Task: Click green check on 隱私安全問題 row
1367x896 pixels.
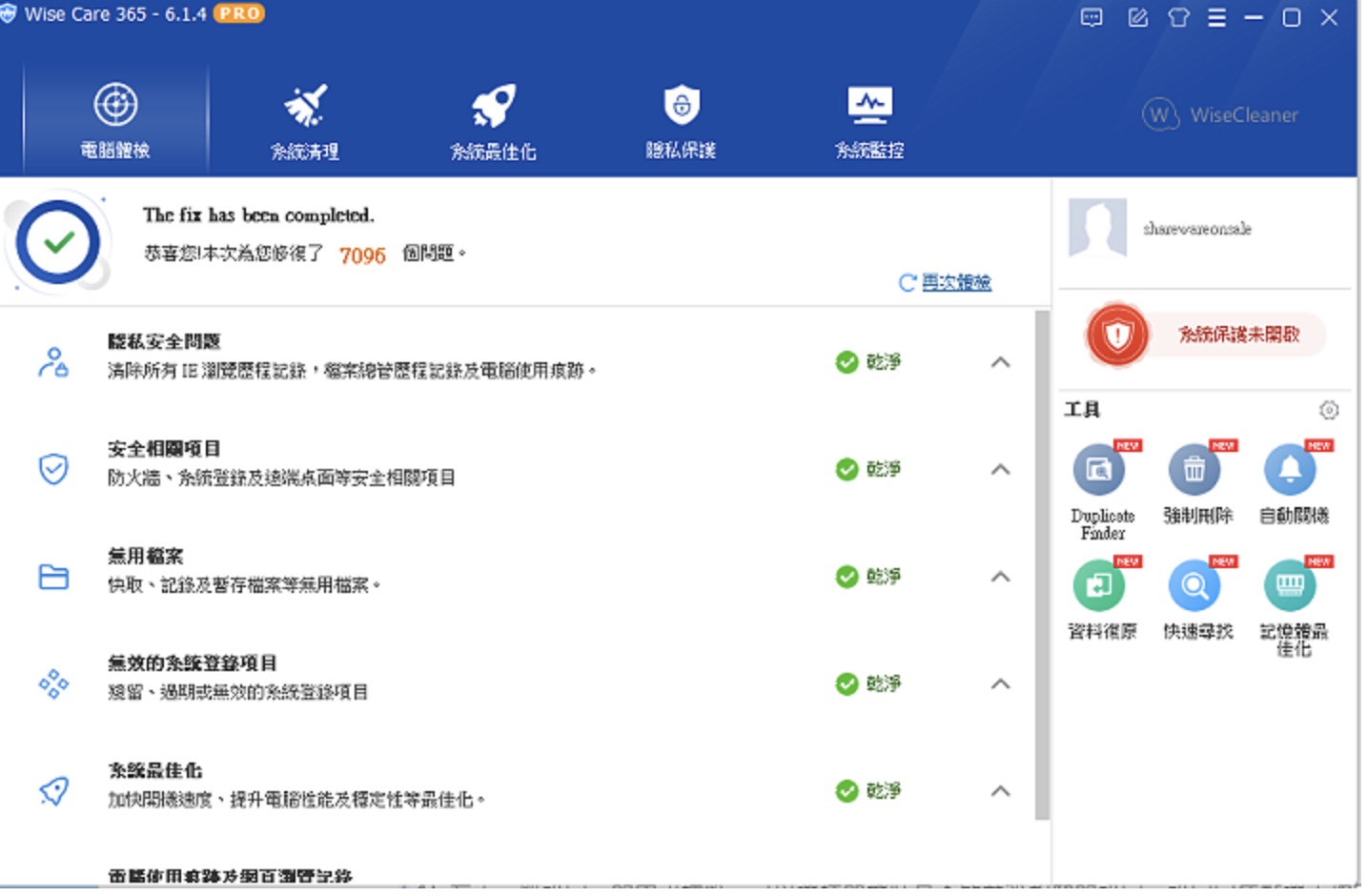Action: 847,362
